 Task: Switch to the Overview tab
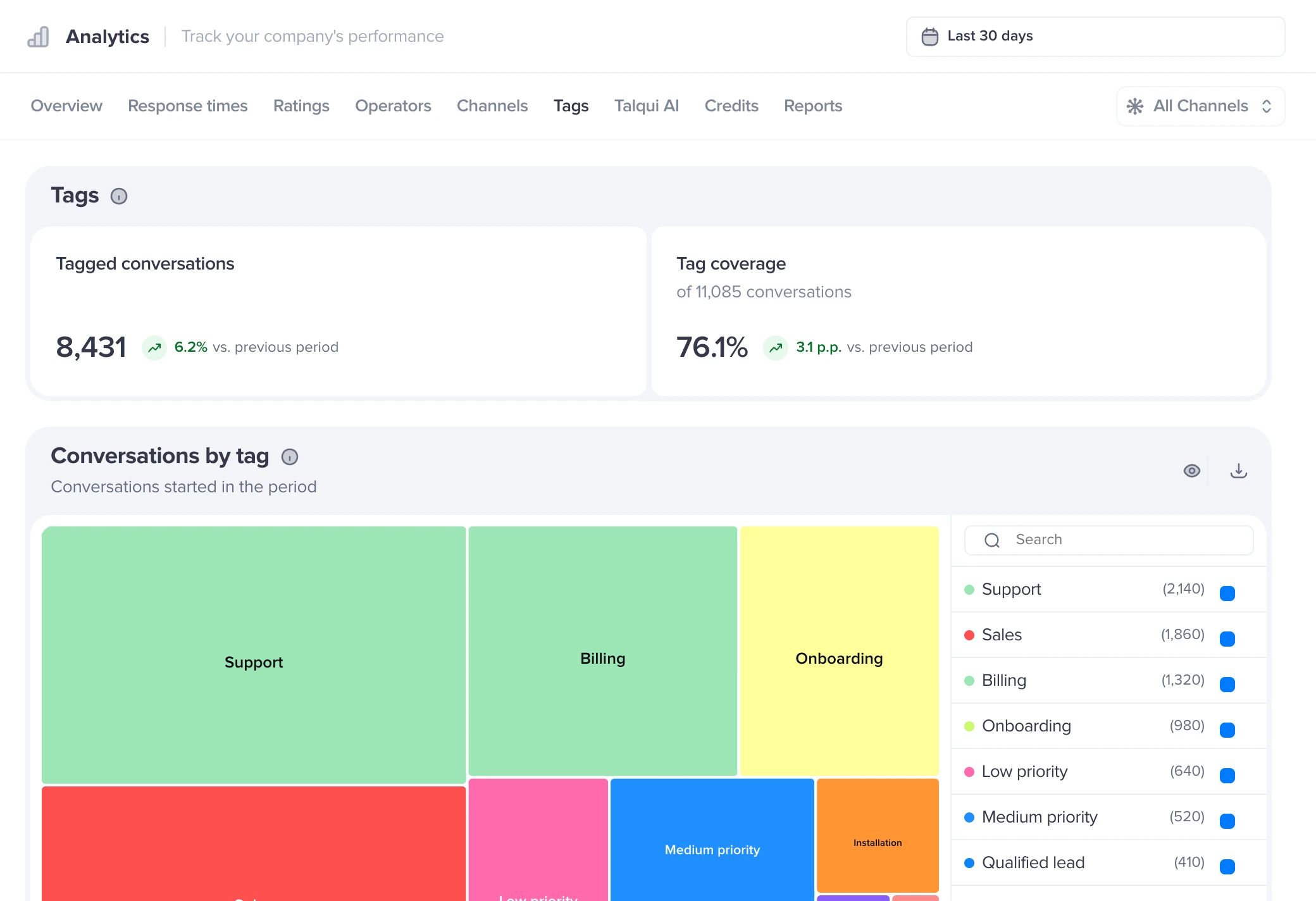(x=66, y=106)
